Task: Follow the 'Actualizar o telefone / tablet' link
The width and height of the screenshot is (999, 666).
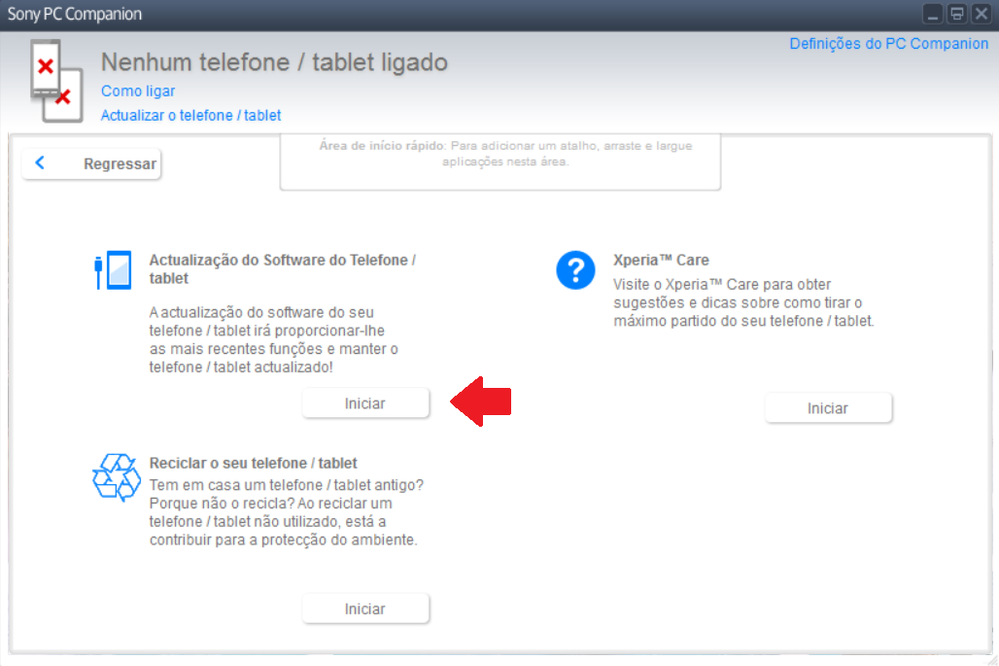Action: coord(191,115)
